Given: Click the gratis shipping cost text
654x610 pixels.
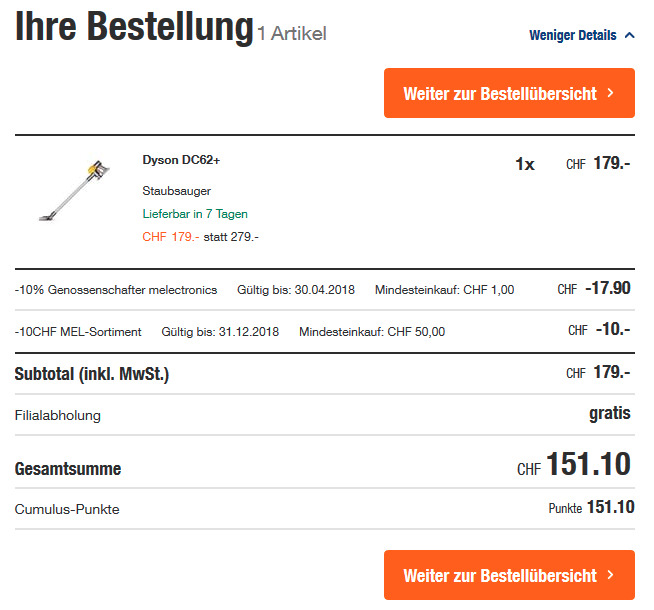Looking at the screenshot, I should (x=610, y=413).
